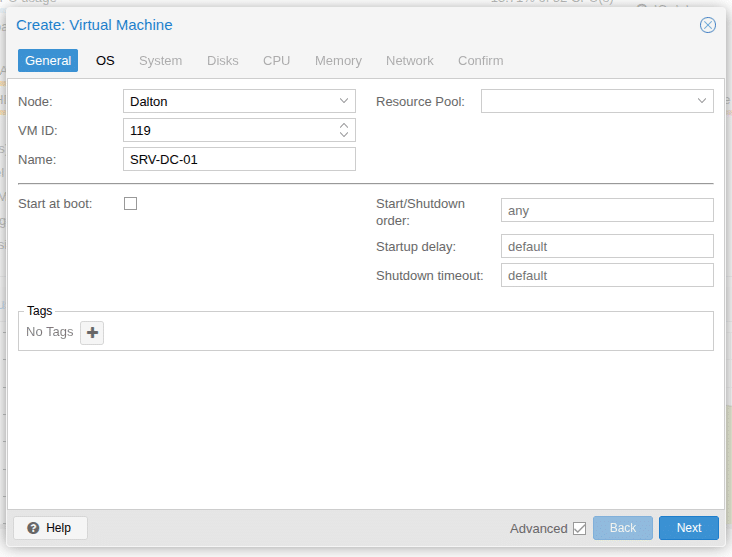Jump to the Confirm tab
This screenshot has width=732, height=557.
click(480, 61)
